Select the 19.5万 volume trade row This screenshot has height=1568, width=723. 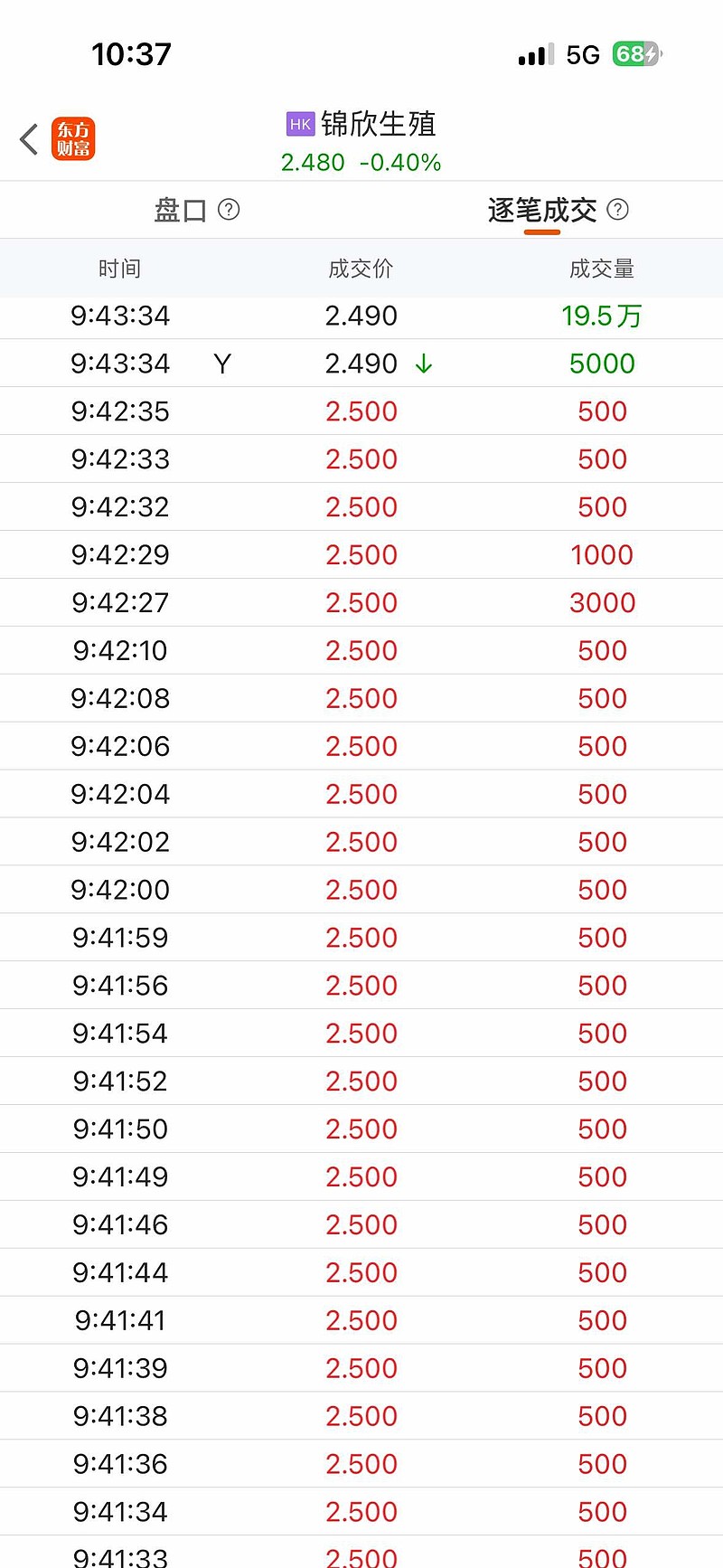pyautogui.click(x=361, y=316)
